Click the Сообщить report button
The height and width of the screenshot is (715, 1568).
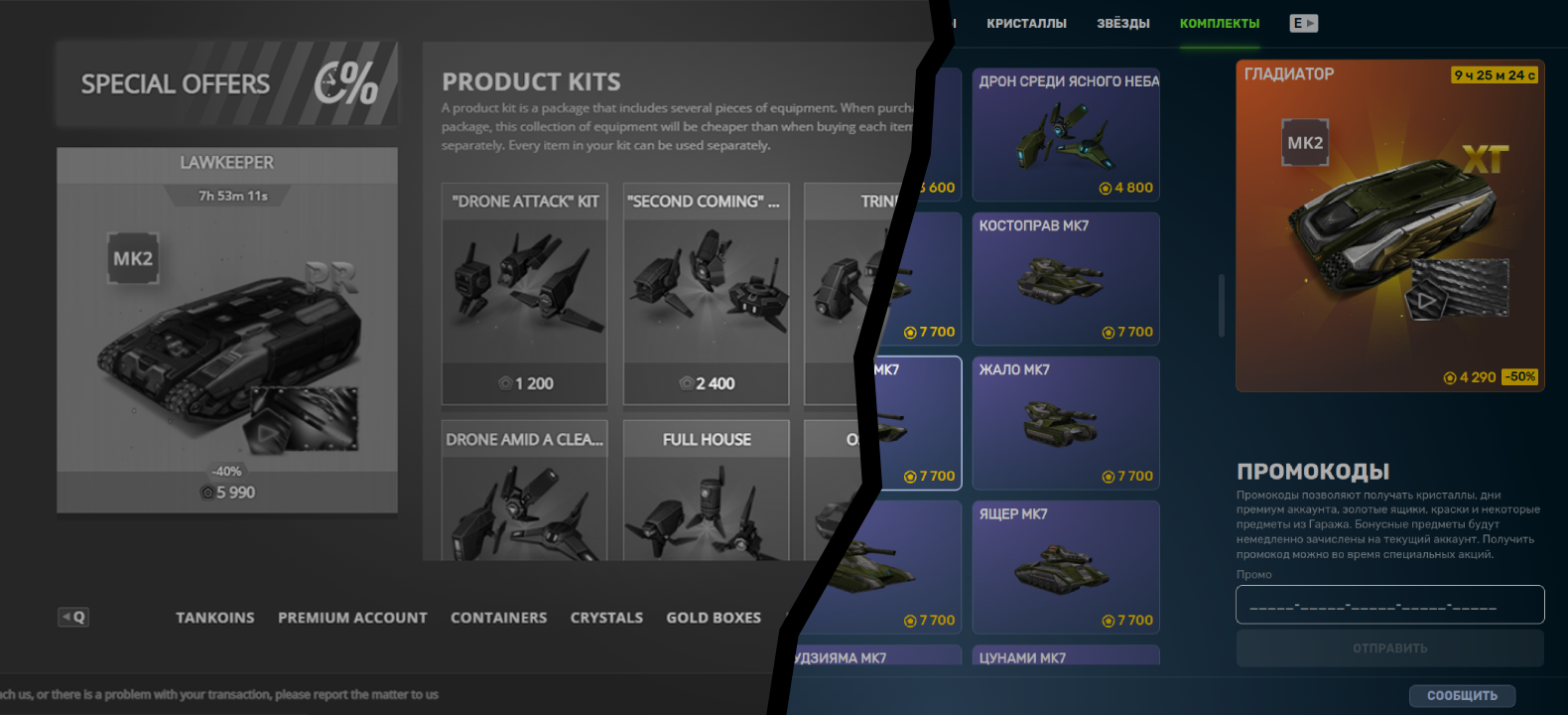[1462, 696]
